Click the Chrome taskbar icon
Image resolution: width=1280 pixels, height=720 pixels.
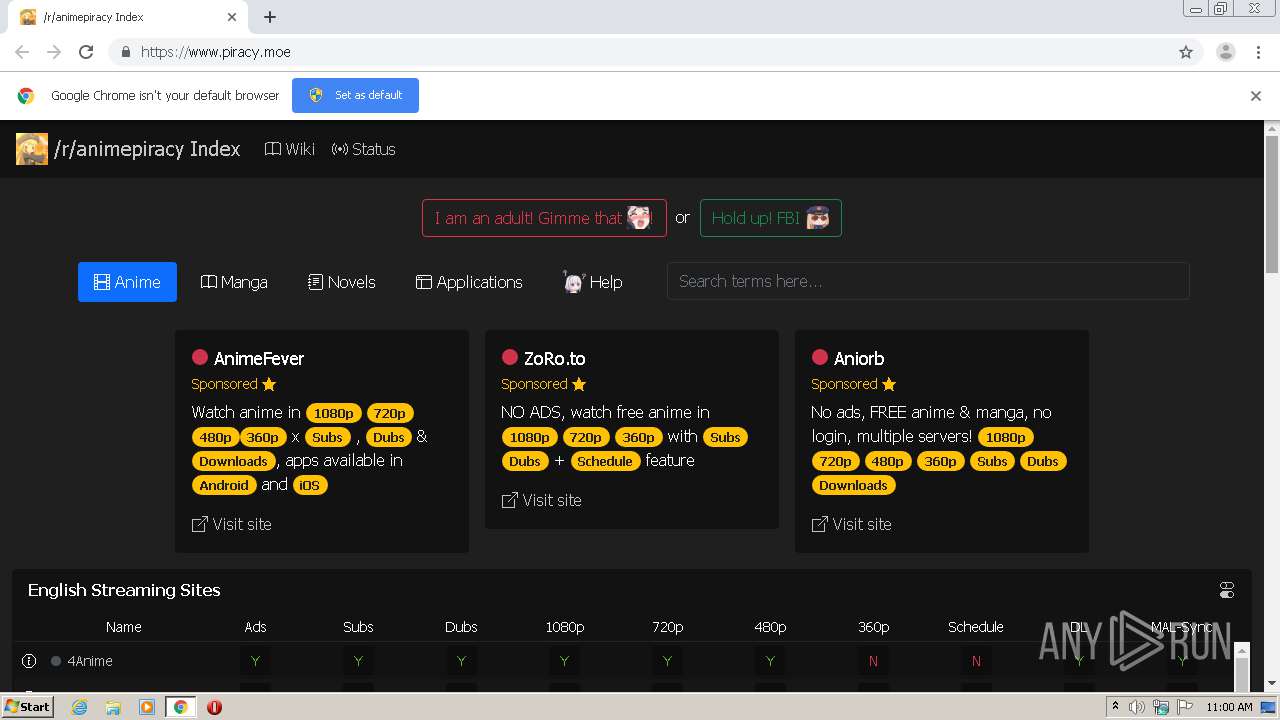pyautogui.click(x=180, y=707)
